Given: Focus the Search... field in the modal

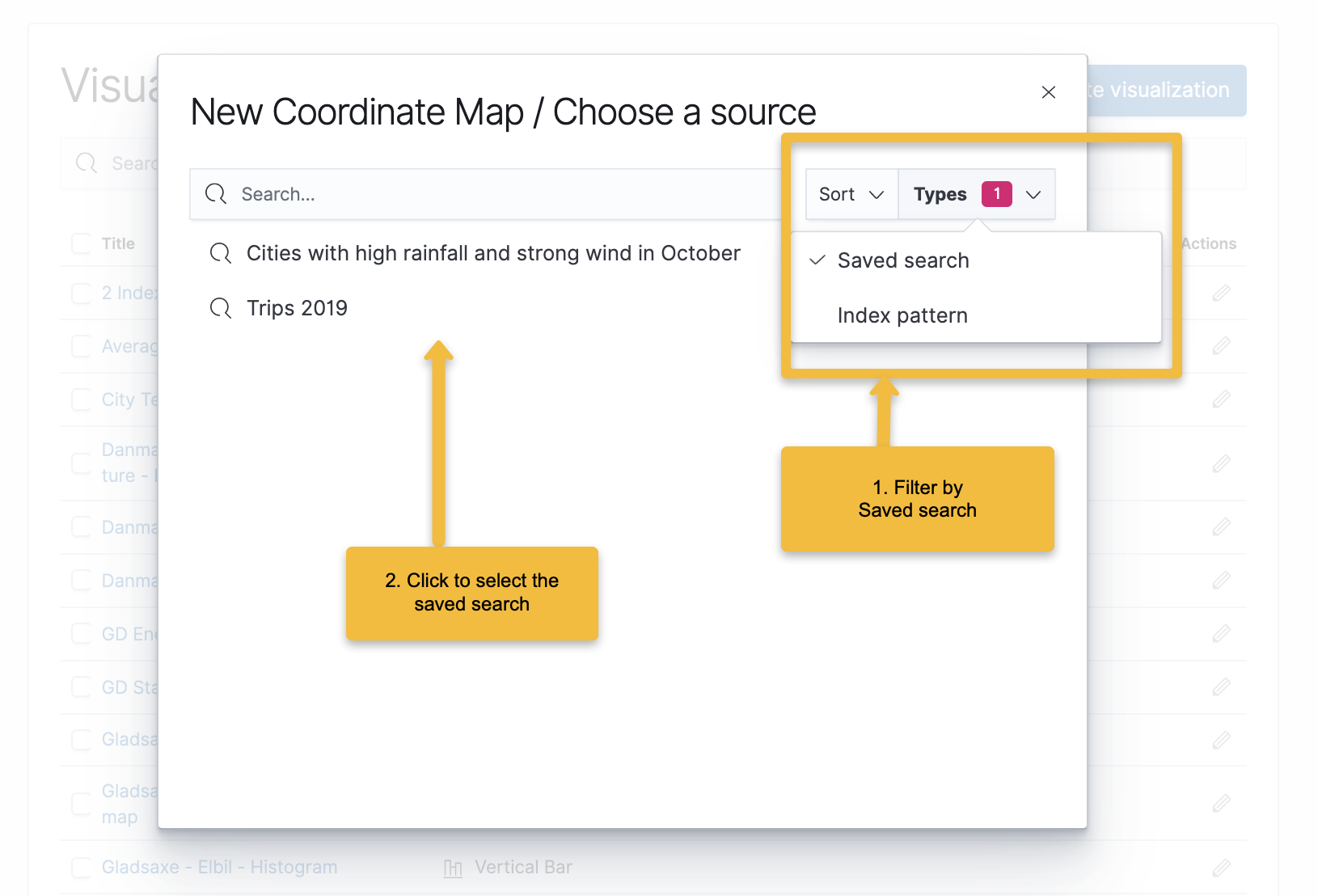Looking at the screenshot, I should (x=485, y=194).
